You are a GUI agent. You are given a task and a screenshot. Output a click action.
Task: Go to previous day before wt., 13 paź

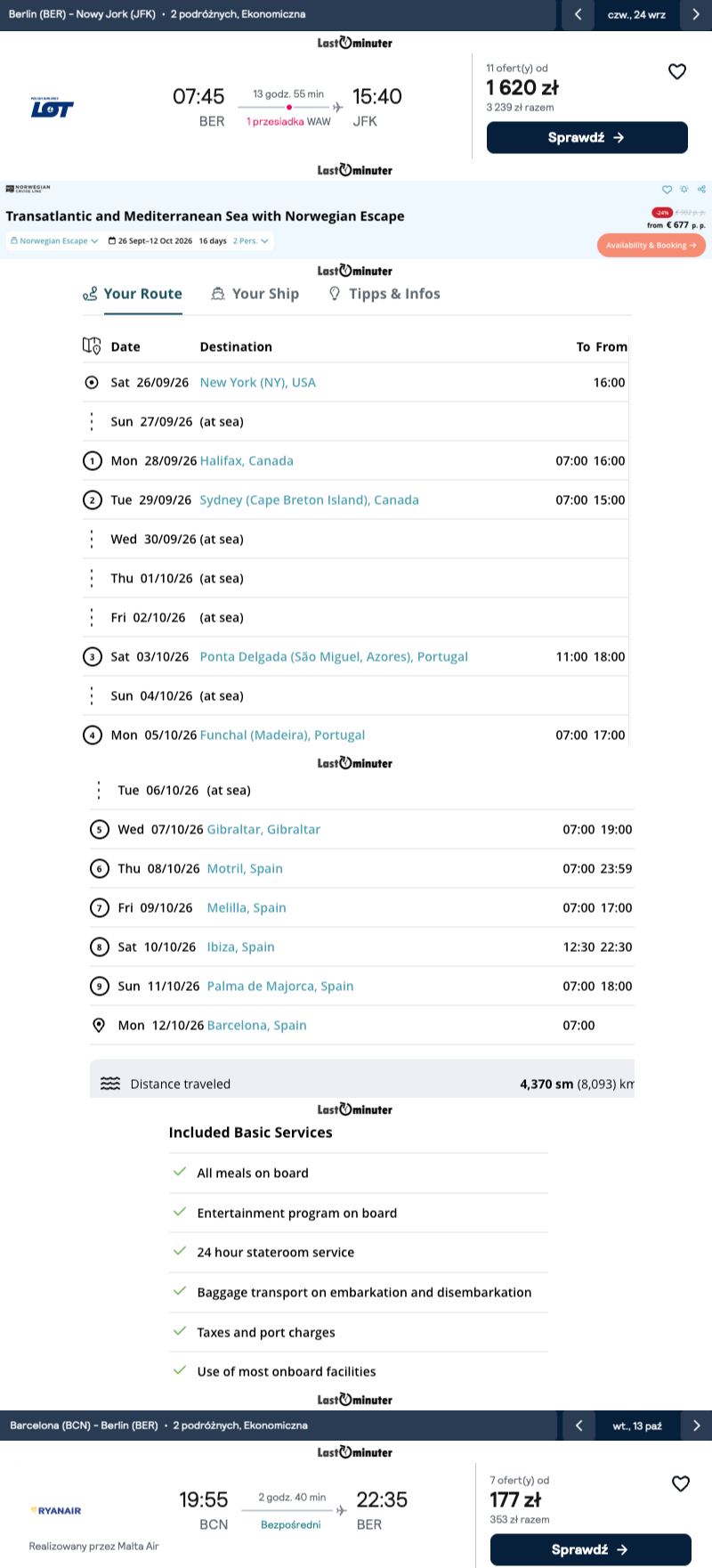[579, 1426]
